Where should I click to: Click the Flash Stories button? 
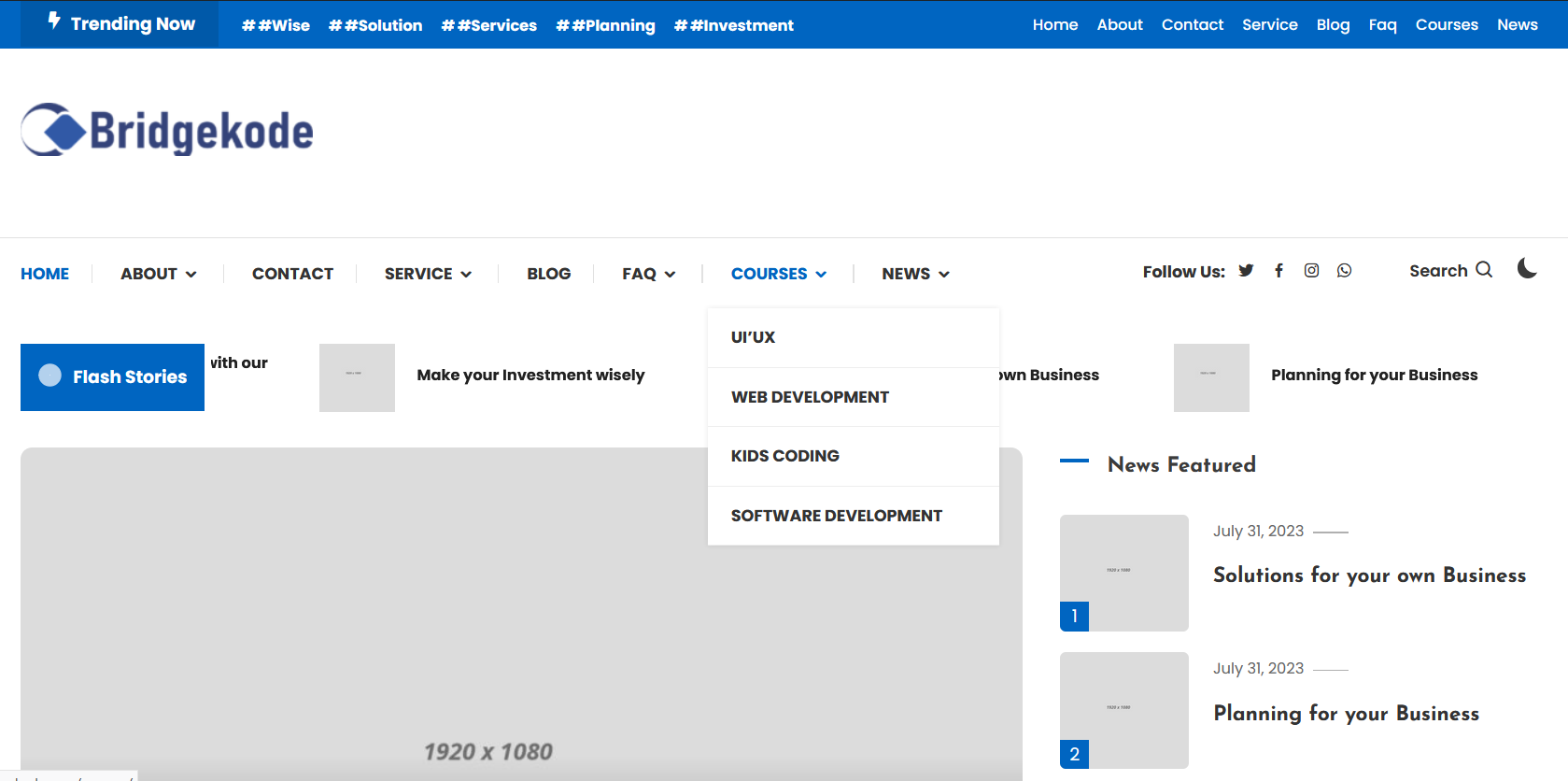(113, 377)
